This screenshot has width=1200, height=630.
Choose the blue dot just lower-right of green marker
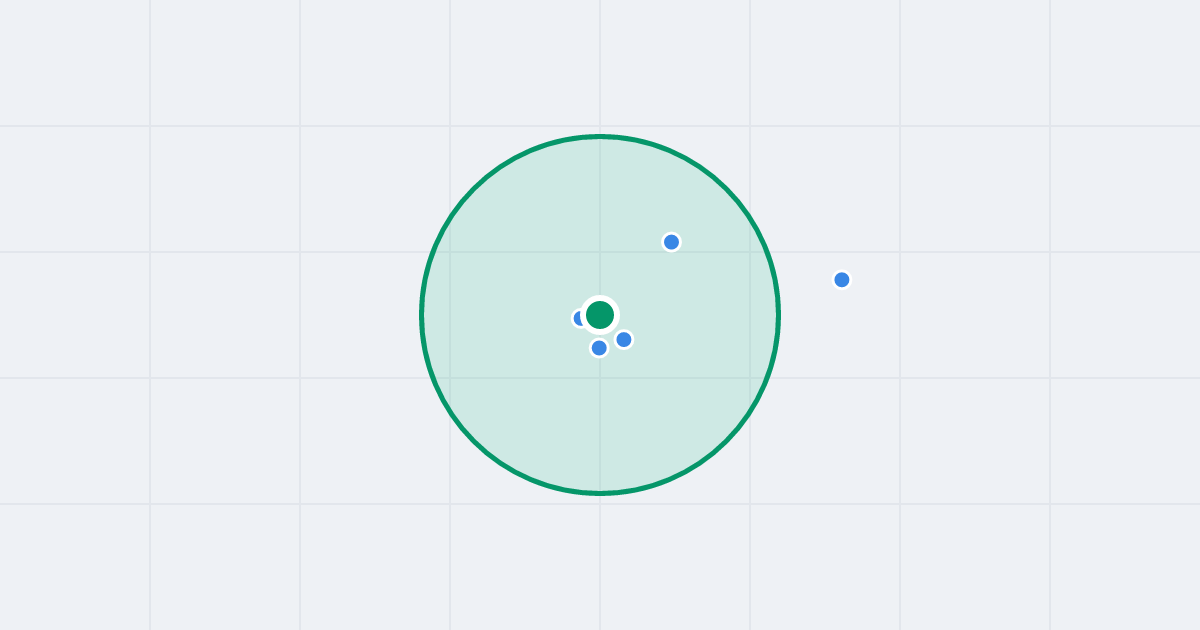pos(624,340)
